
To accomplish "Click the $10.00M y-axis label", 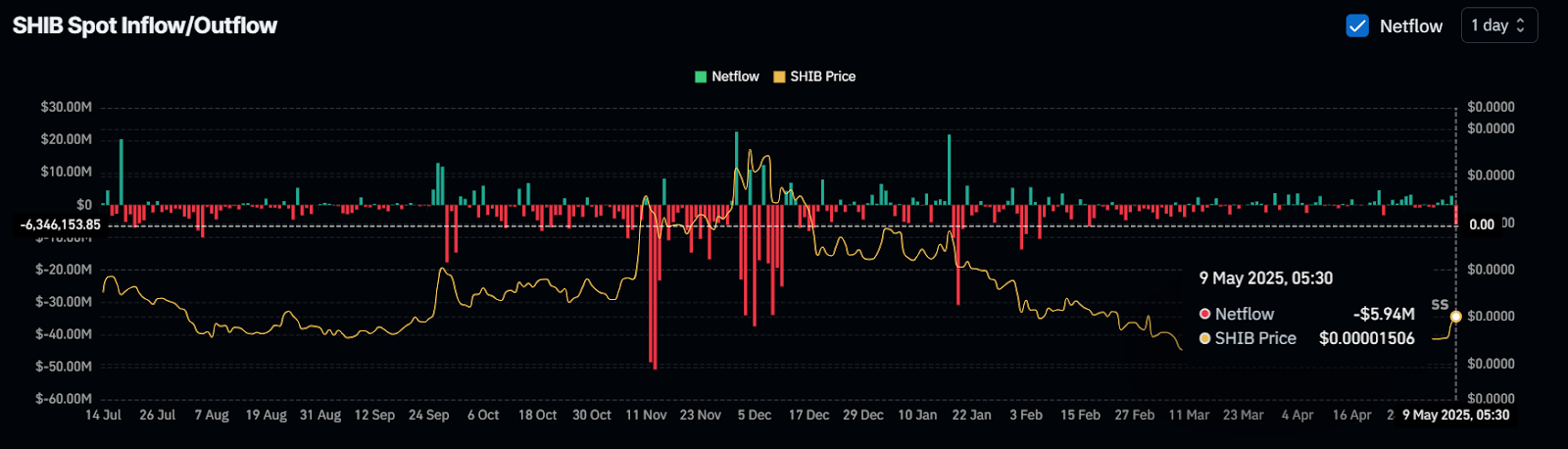I will [x=66, y=172].
